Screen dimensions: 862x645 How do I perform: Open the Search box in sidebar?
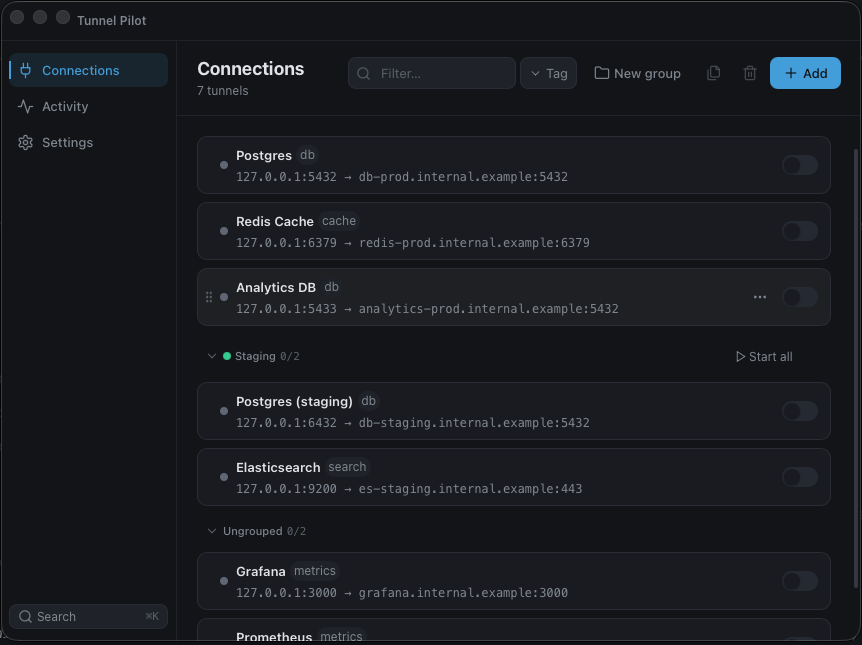[x=89, y=616]
